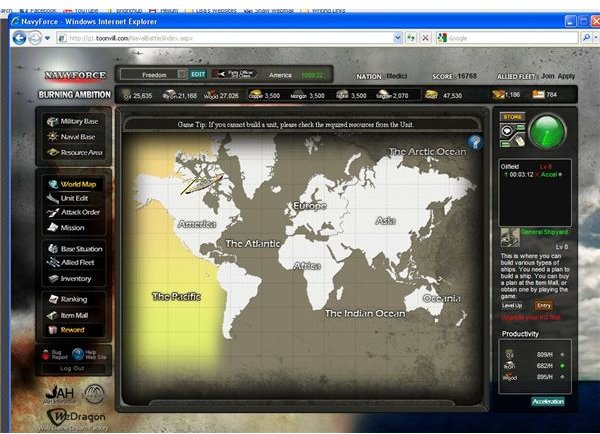Select The Pacific region on map
This screenshot has height=434, width=600.
click(176, 296)
